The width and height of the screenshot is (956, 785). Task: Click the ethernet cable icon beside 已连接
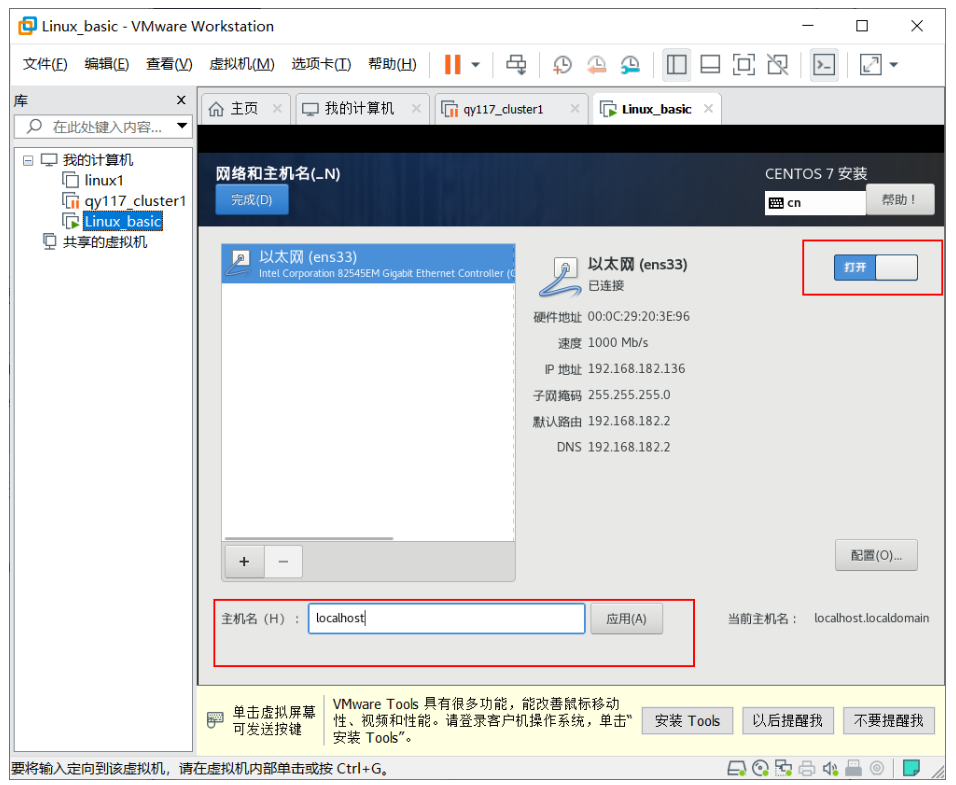pos(560,275)
